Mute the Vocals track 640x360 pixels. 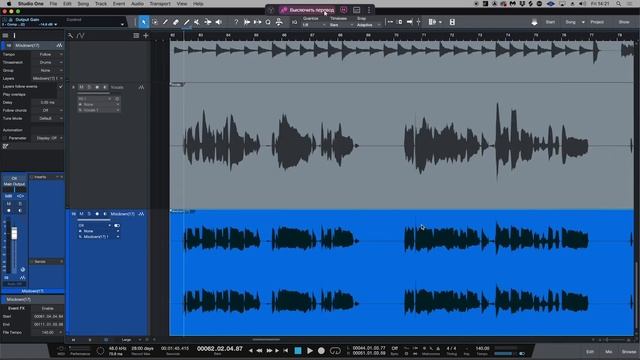81,87
